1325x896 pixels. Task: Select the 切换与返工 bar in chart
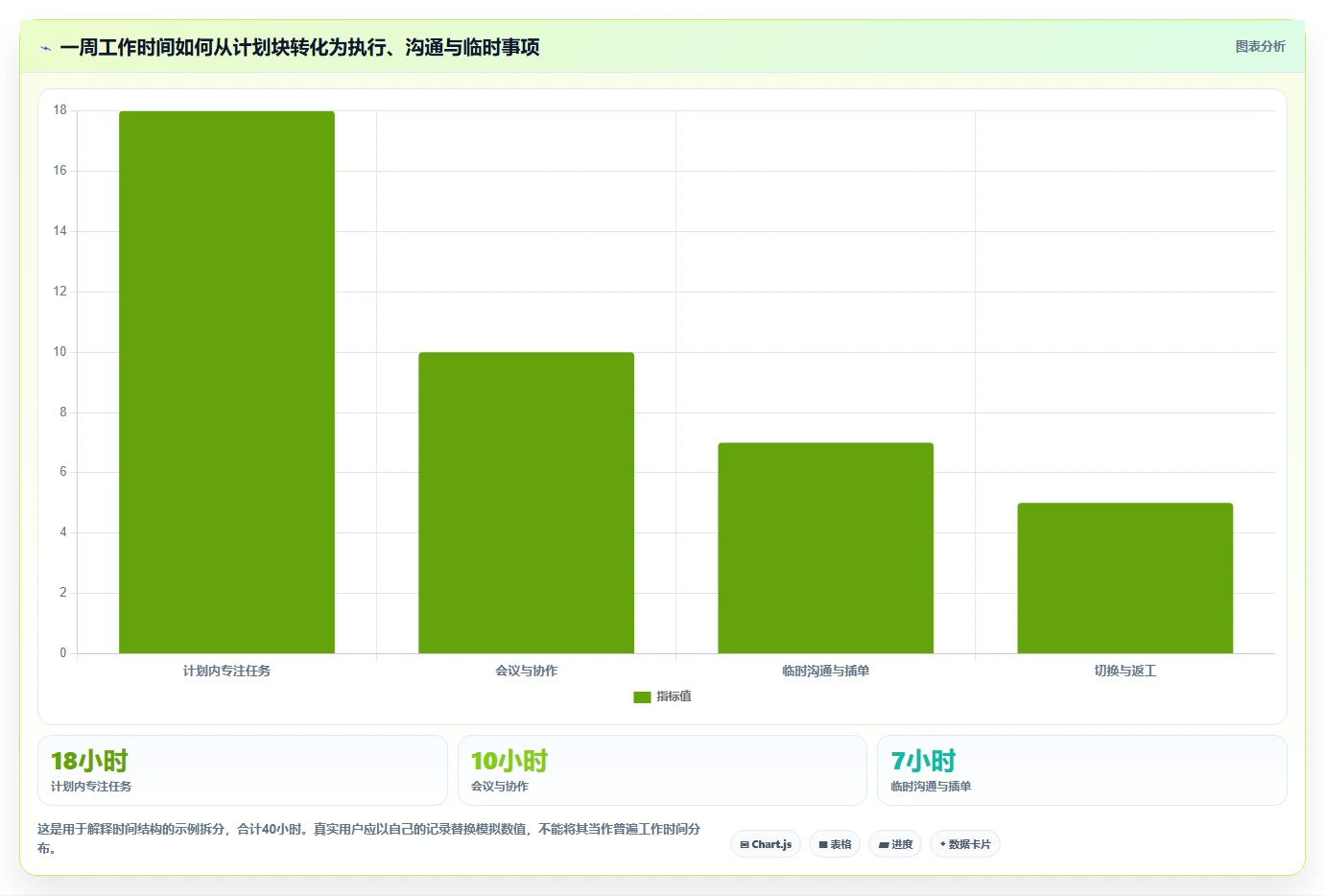1124,578
